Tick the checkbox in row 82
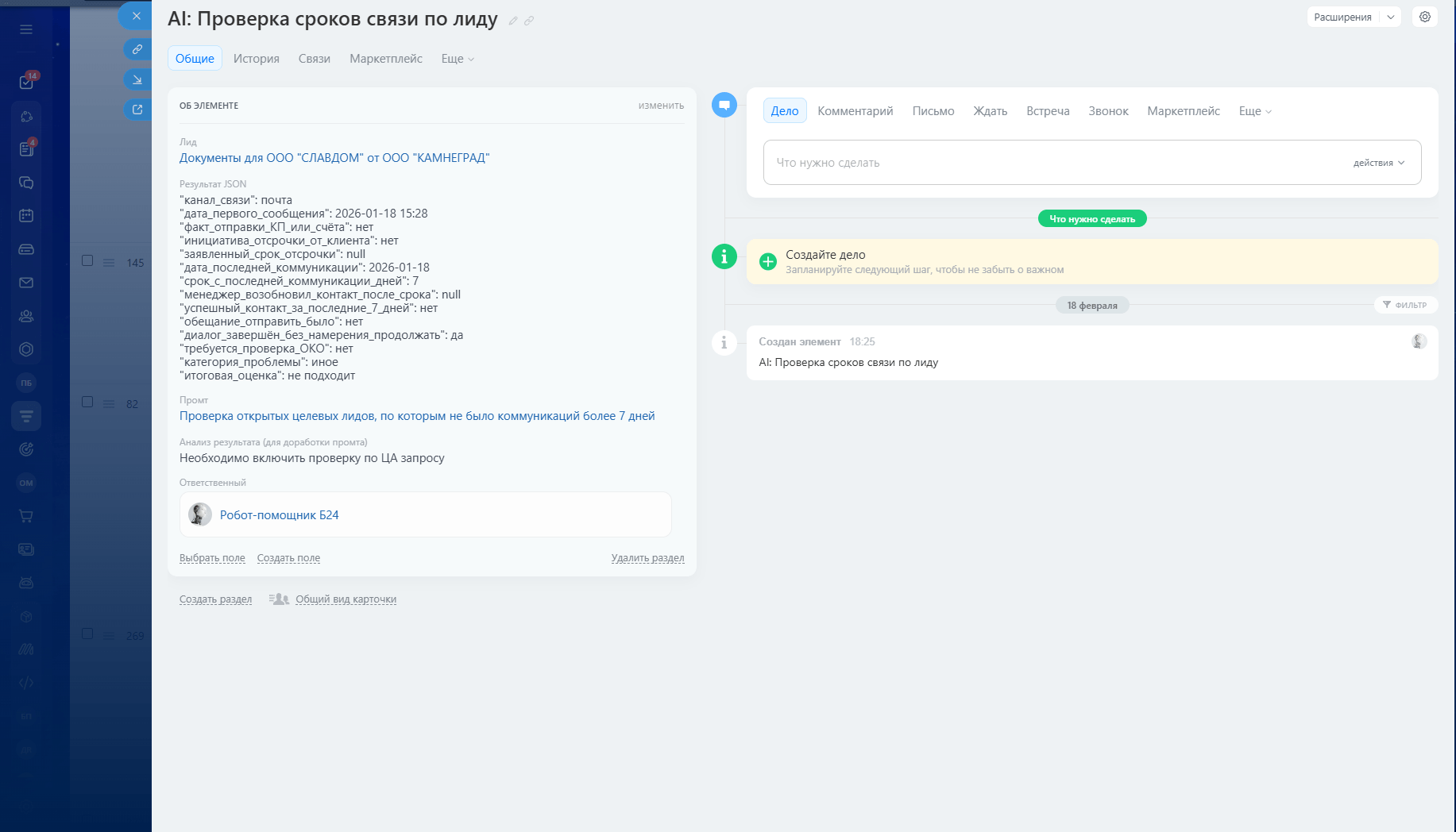The width and height of the screenshot is (1456, 832). pyautogui.click(x=87, y=402)
